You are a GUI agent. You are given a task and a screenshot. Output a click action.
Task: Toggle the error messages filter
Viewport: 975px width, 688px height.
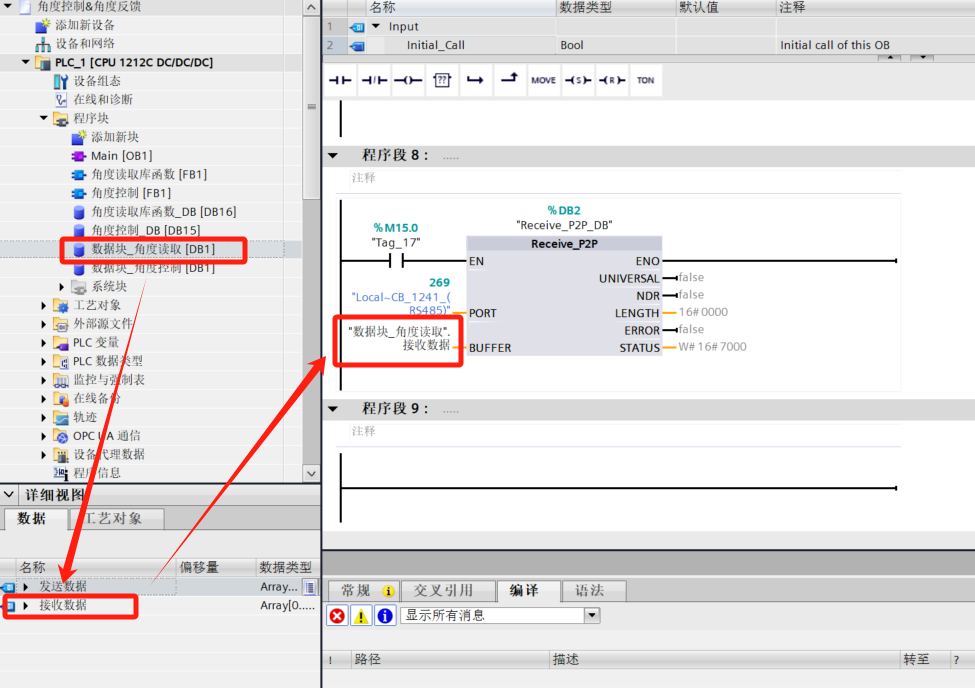pos(337,616)
